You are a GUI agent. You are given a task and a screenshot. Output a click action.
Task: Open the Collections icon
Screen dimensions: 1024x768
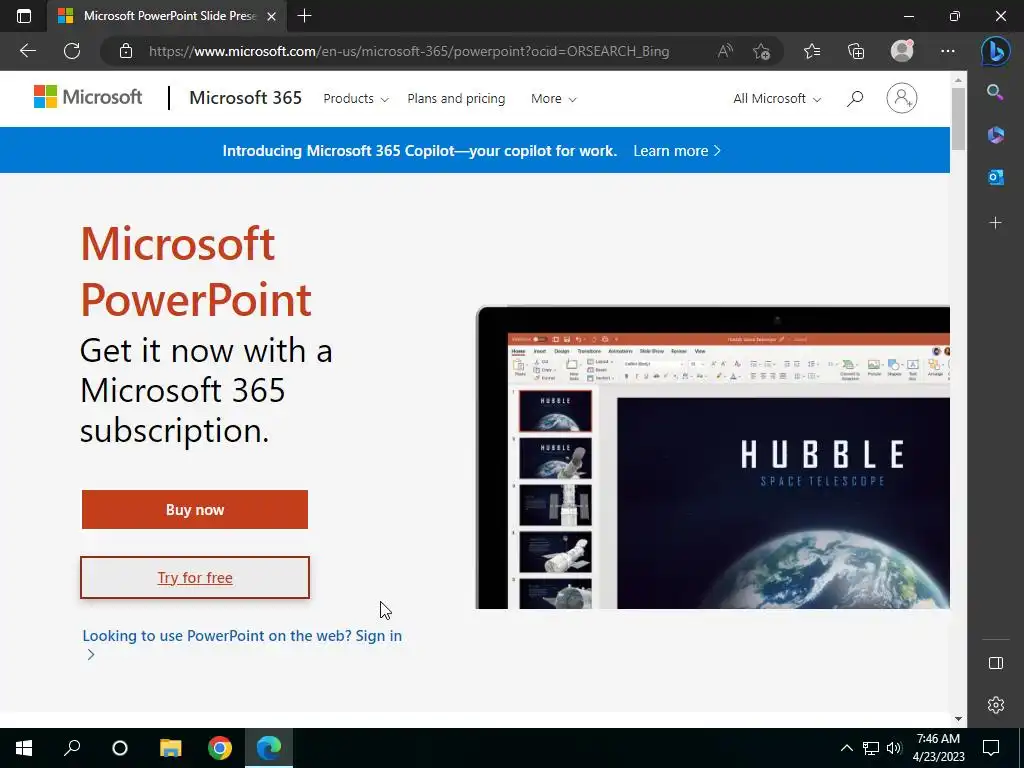[856, 51]
